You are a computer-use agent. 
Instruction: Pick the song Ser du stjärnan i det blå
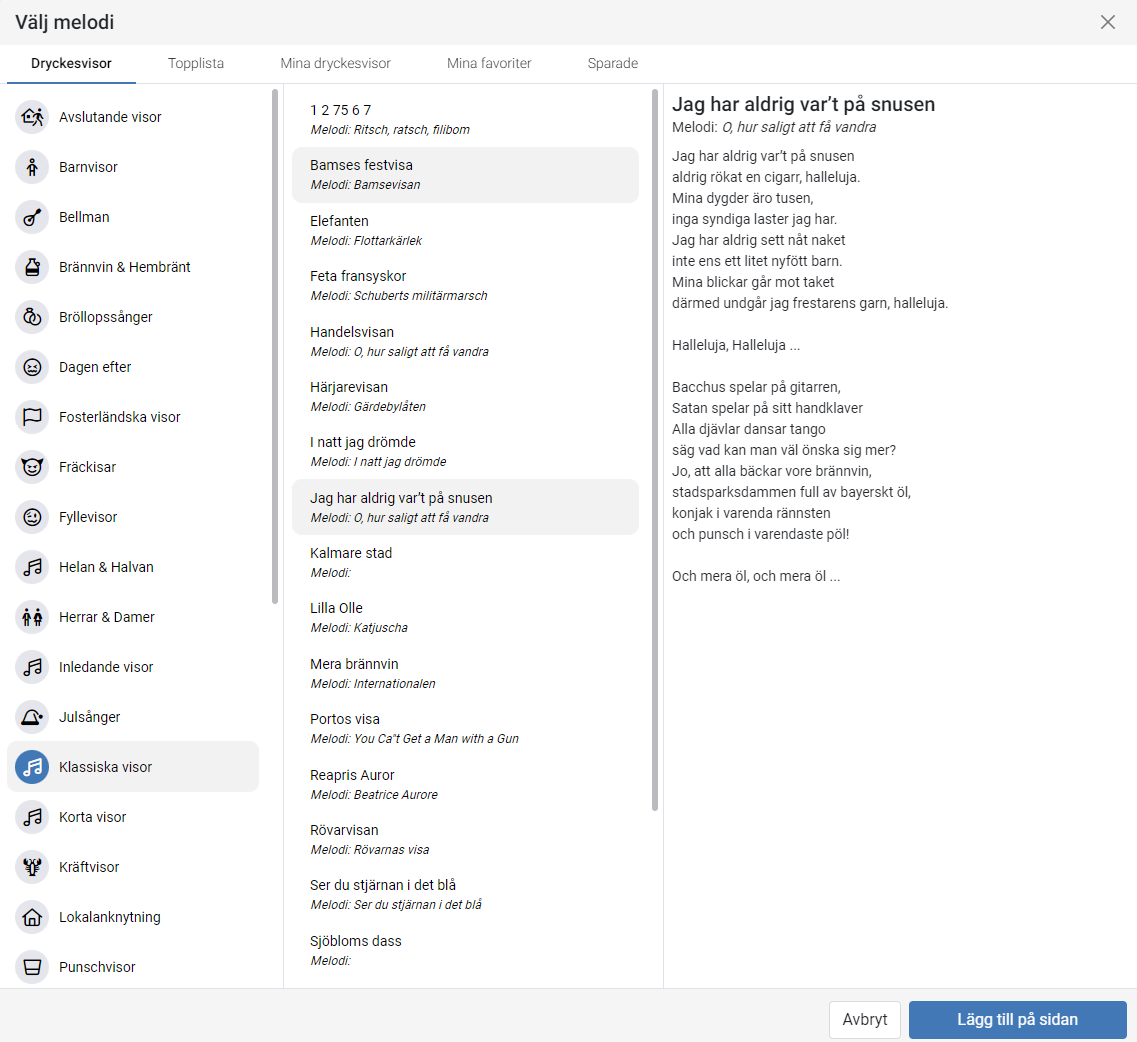click(465, 894)
